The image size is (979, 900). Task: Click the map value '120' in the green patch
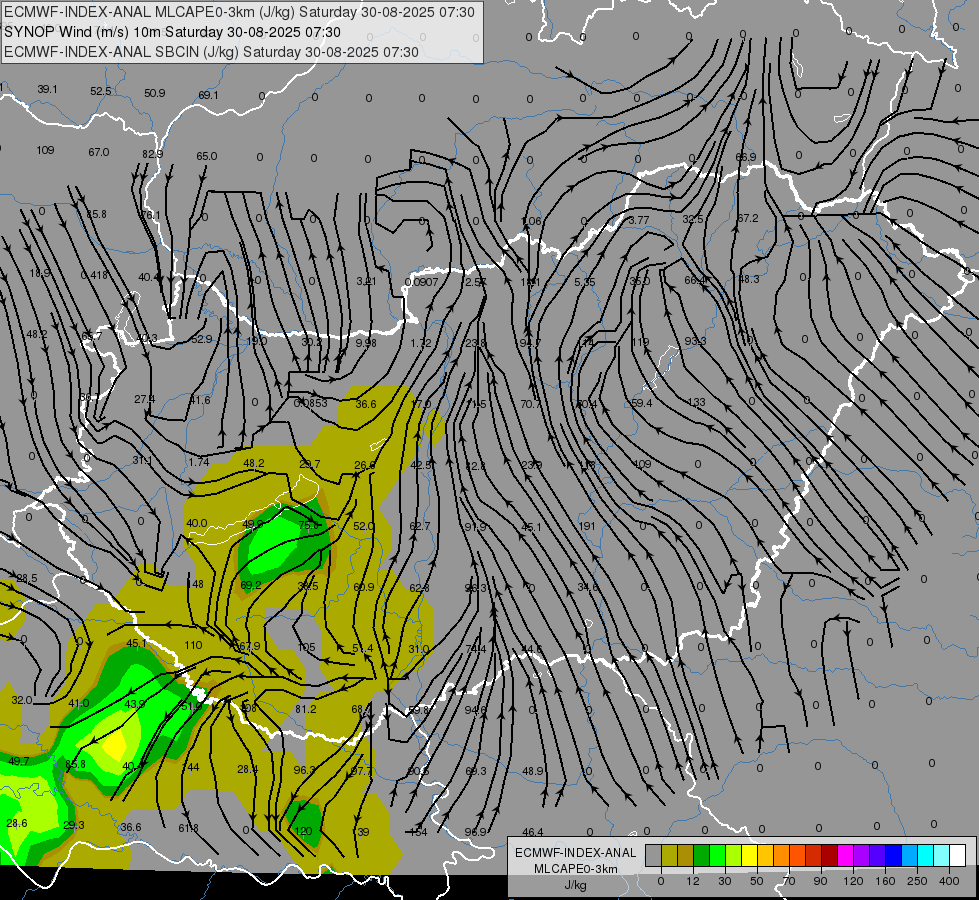coord(303,831)
